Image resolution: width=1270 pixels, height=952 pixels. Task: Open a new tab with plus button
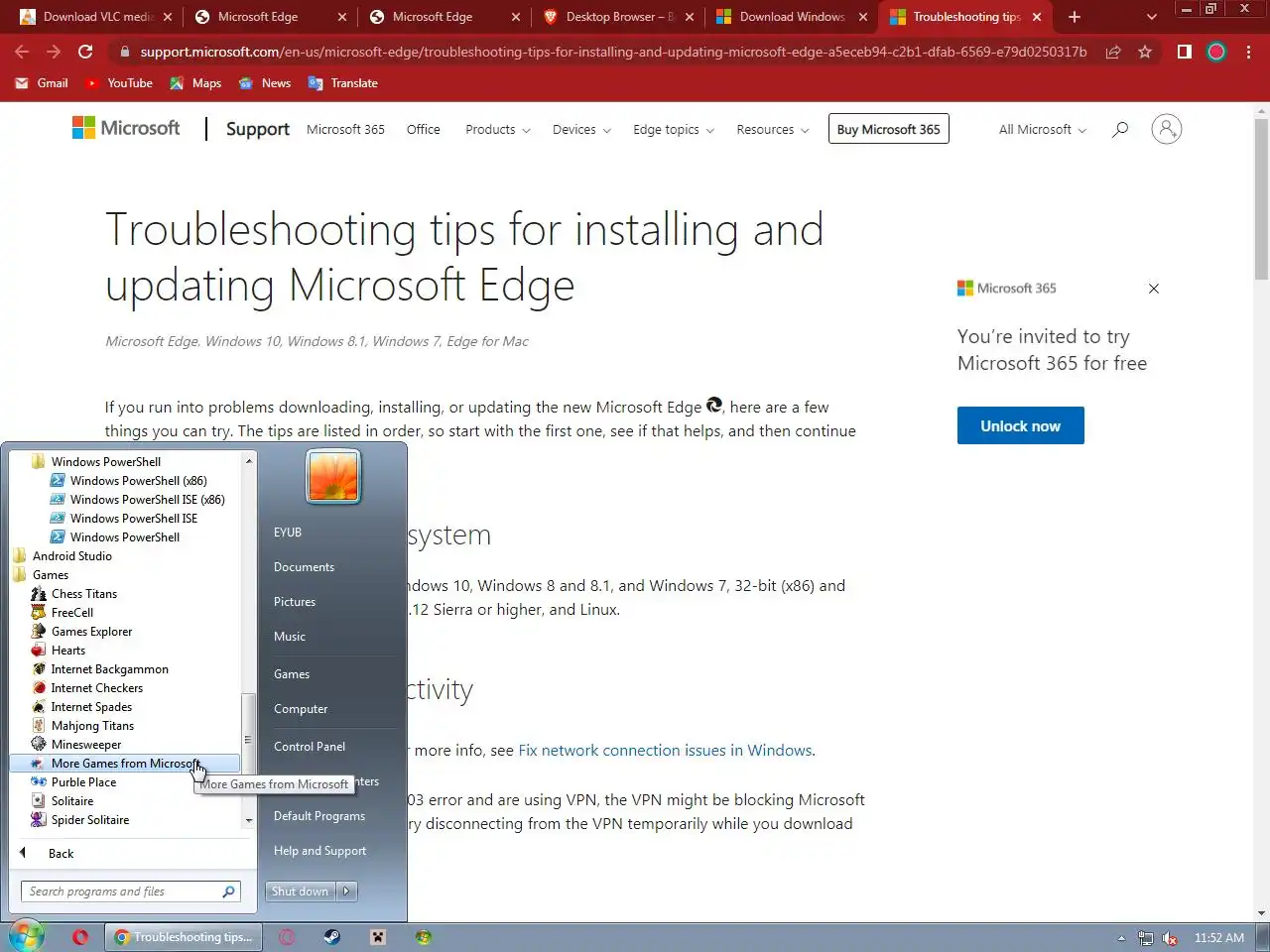pos(1075,17)
